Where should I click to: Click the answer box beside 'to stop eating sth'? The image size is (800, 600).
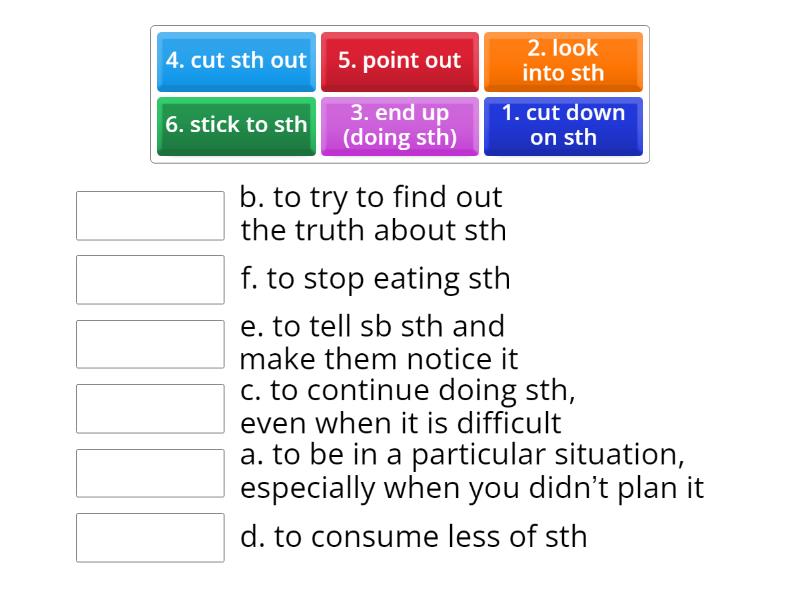pyautogui.click(x=150, y=279)
